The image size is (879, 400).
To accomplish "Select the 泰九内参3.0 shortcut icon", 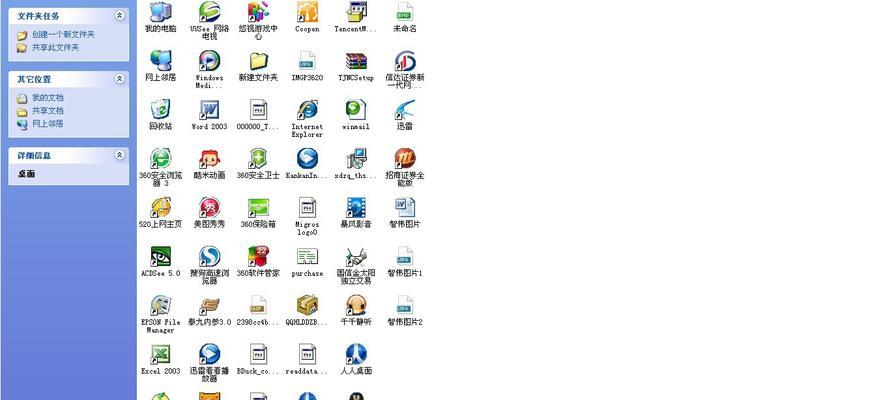I will pyautogui.click(x=209, y=305).
